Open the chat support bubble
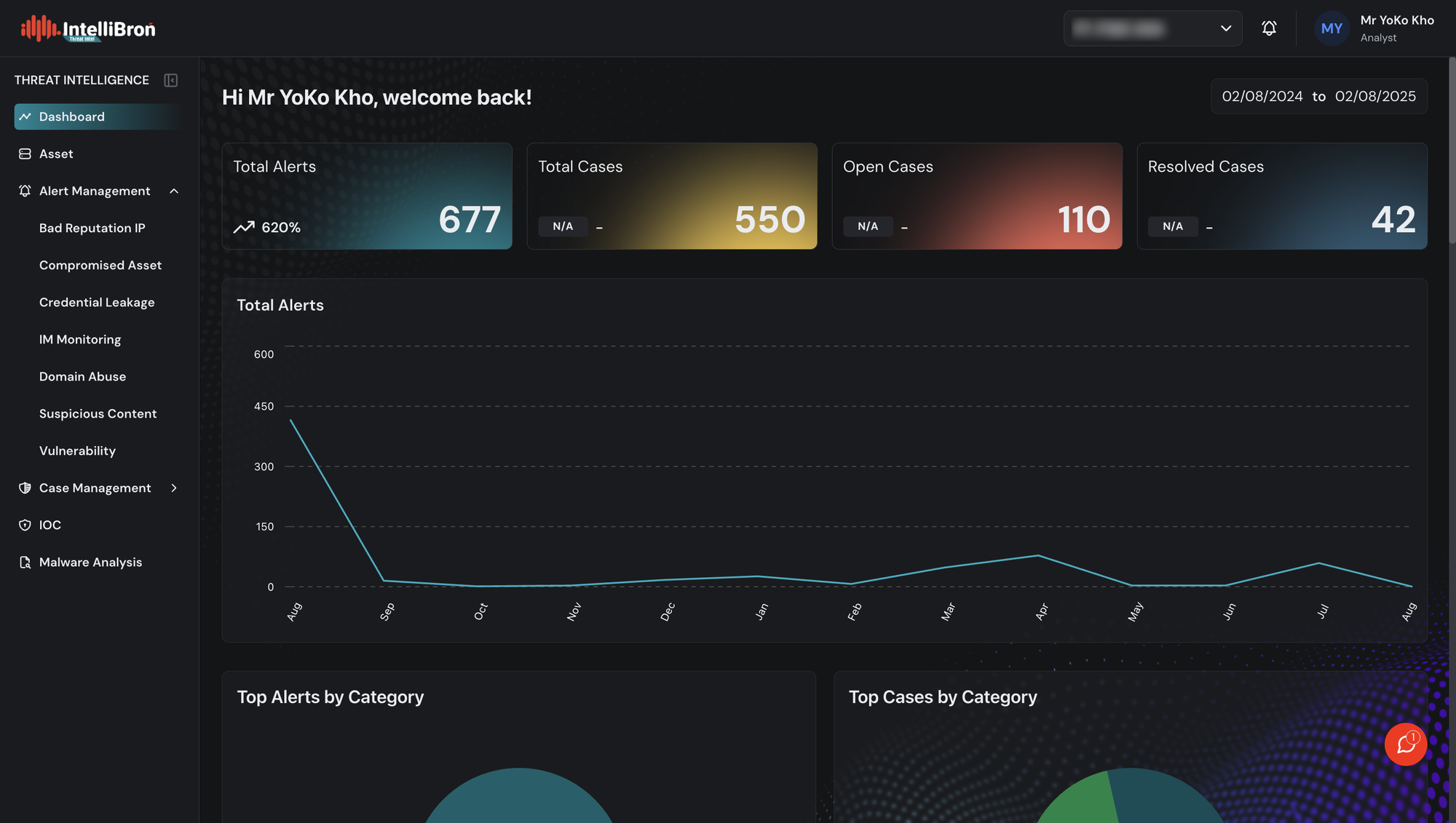This screenshot has height=823, width=1456. pyautogui.click(x=1405, y=744)
